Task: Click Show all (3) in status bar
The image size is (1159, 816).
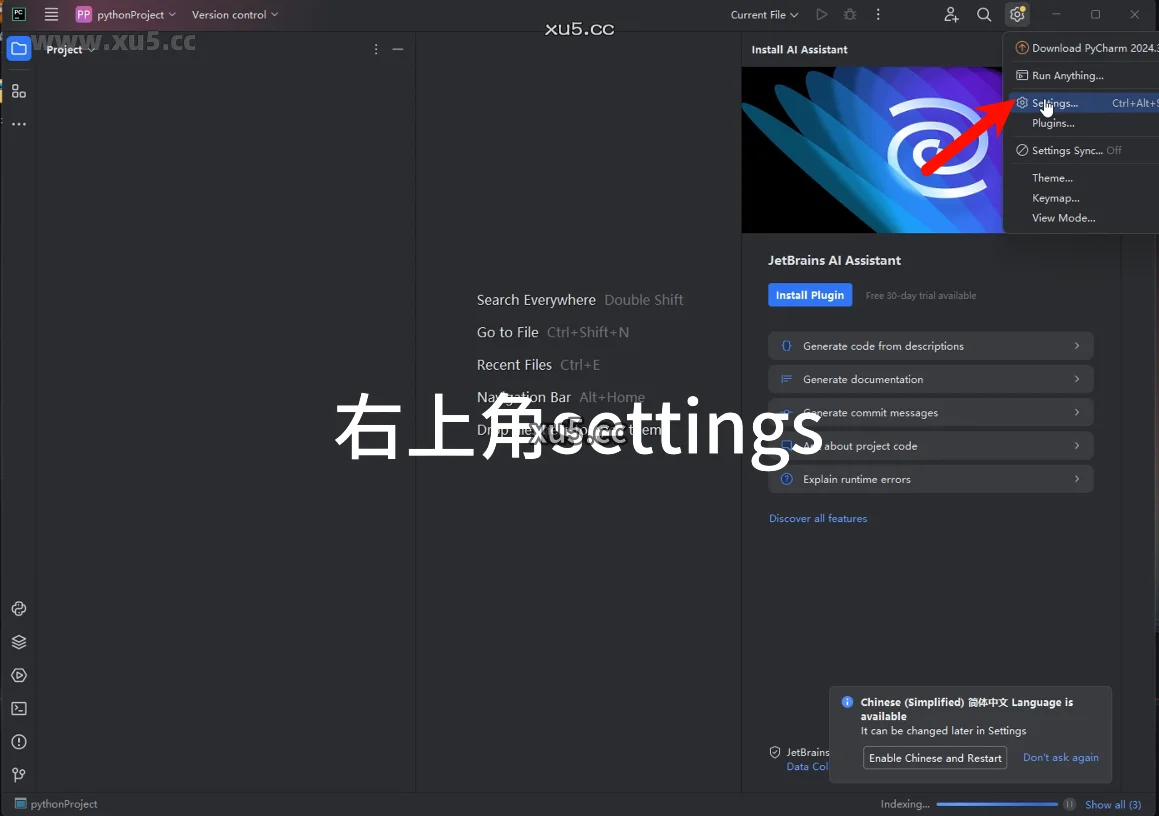Action: (1113, 804)
